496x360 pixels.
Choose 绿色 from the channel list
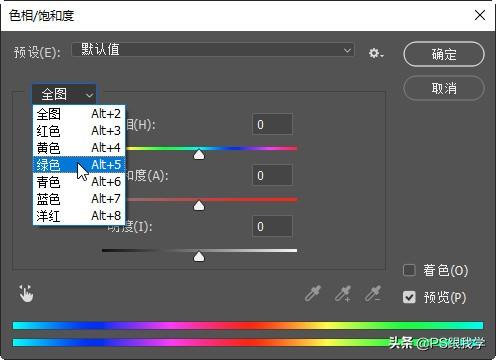[x=79, y=165]
